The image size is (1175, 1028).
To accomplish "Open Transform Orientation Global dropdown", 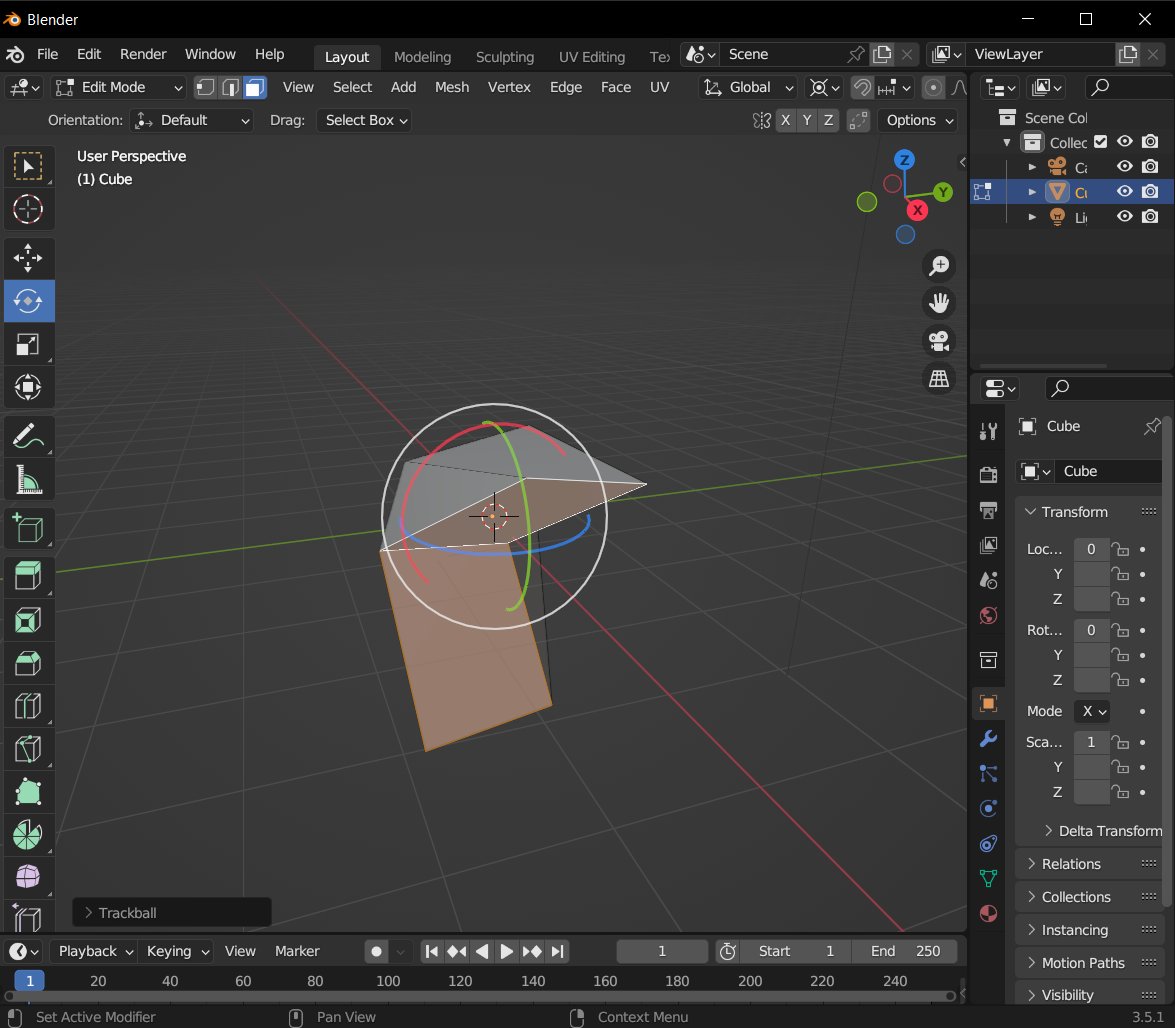I will (748, 88).
